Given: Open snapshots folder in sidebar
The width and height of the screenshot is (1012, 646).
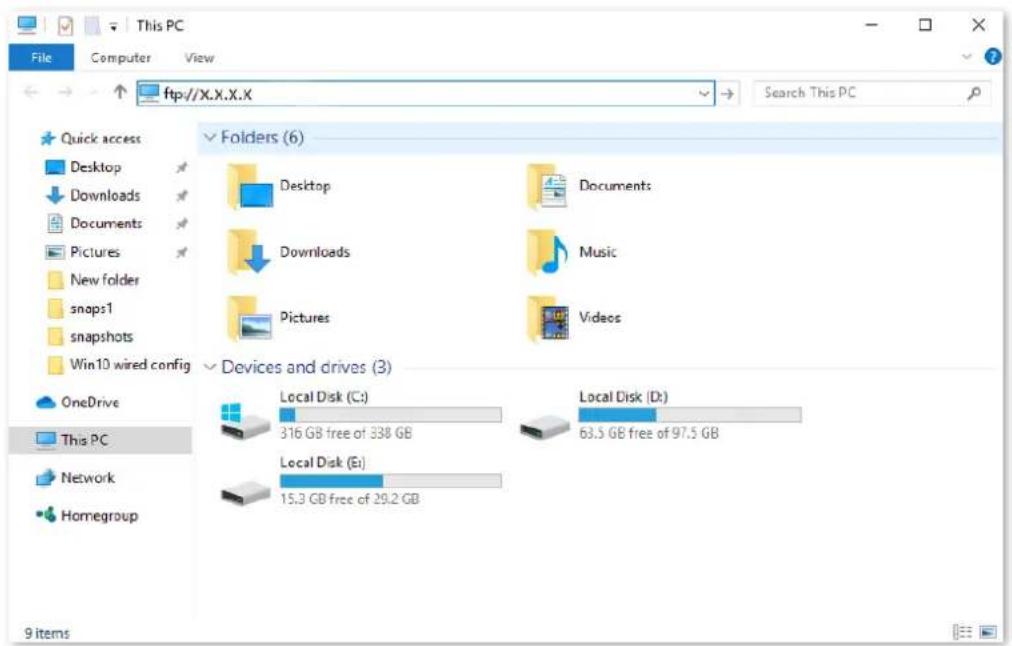Looking at the screenshot, I should (x=101, y=337).
